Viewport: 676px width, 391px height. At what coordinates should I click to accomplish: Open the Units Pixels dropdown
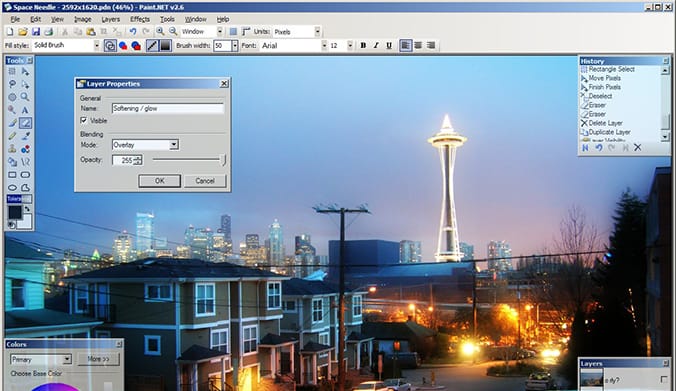point(317,31)
